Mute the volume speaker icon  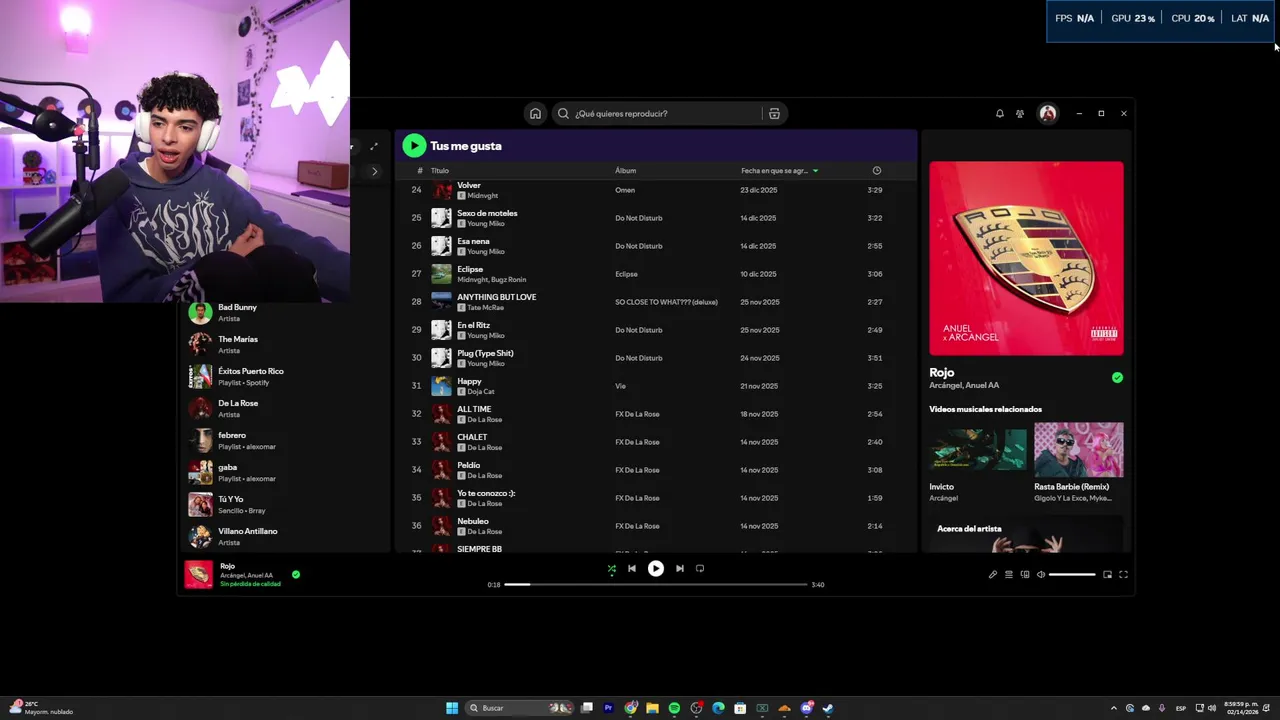[1041, 574]
